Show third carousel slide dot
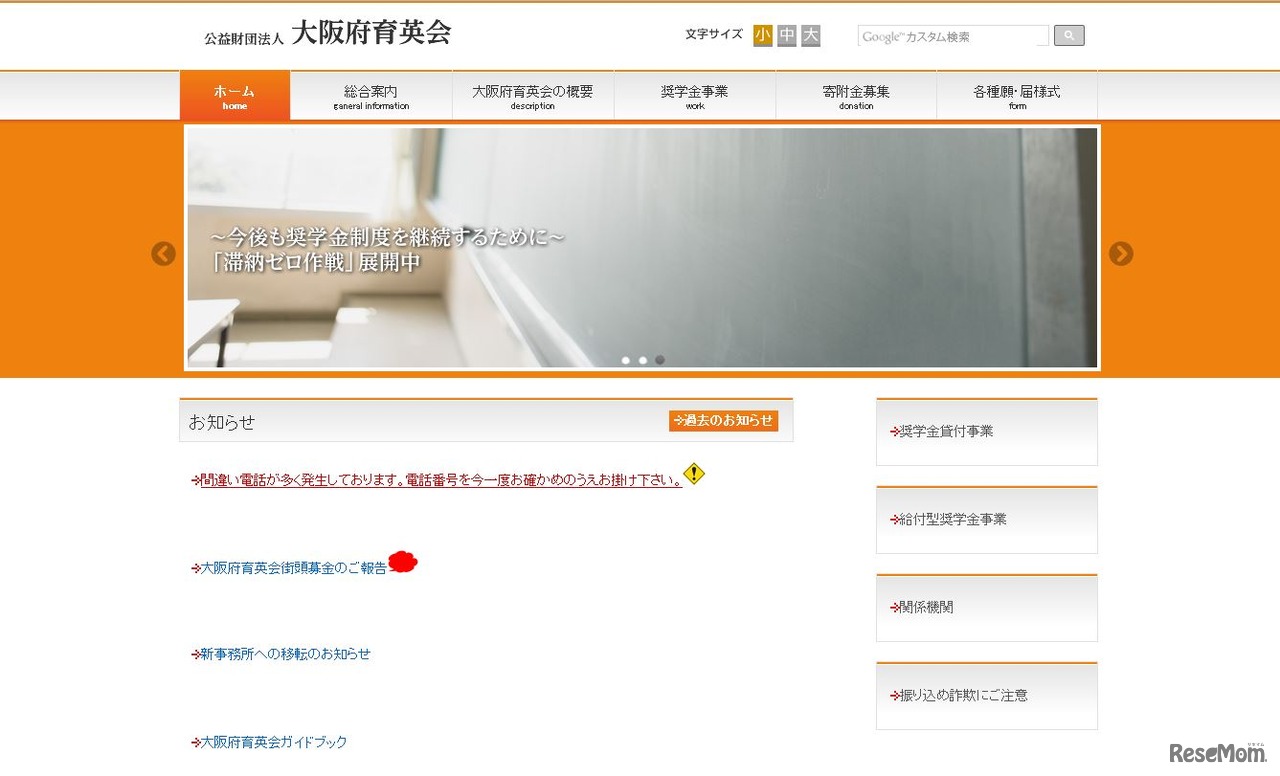 tap(660, 360)
